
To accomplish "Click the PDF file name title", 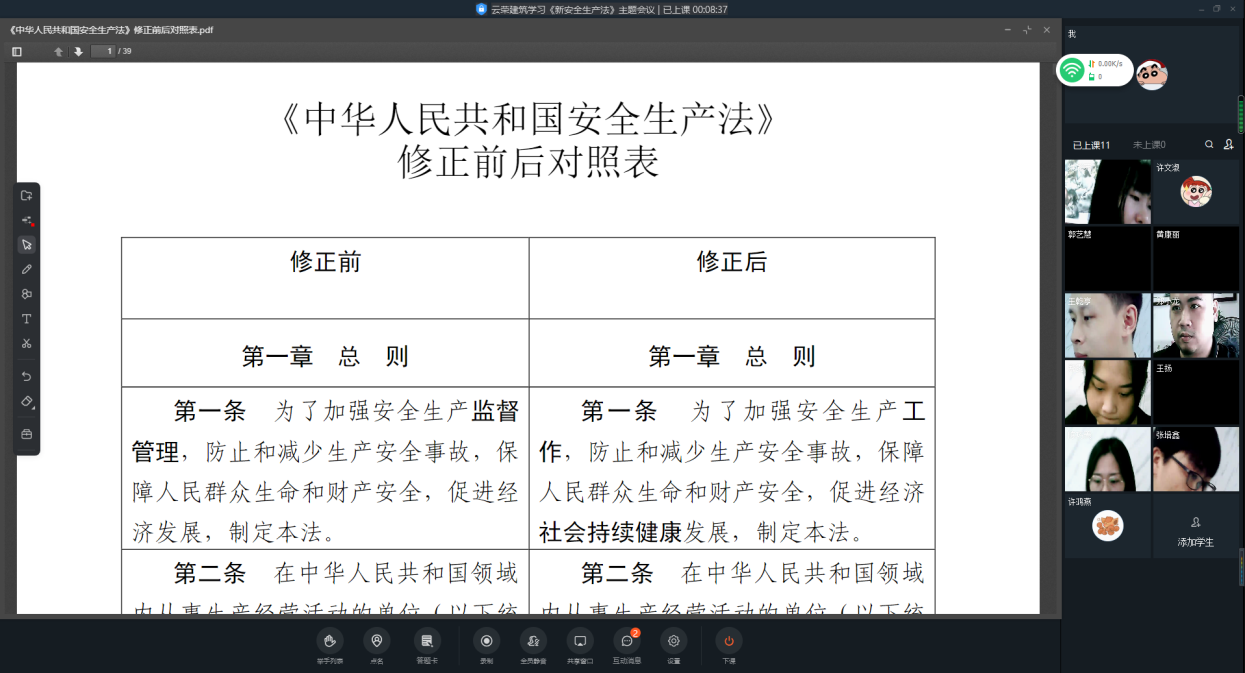I will tap(111, 30).
